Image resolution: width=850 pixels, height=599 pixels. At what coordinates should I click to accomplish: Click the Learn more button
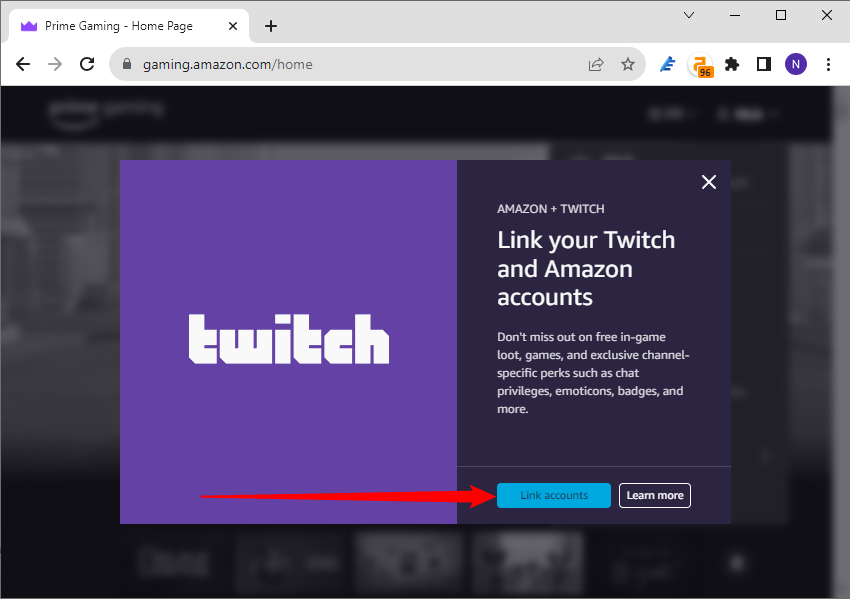pyautogui.click(x=654, y=495)
